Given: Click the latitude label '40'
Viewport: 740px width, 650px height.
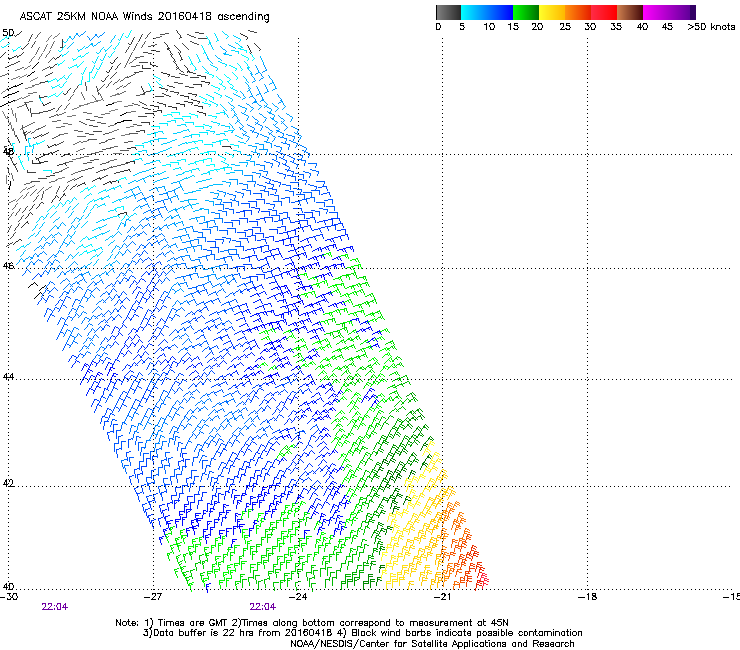Looking at the screenshot, I should 8,587.
